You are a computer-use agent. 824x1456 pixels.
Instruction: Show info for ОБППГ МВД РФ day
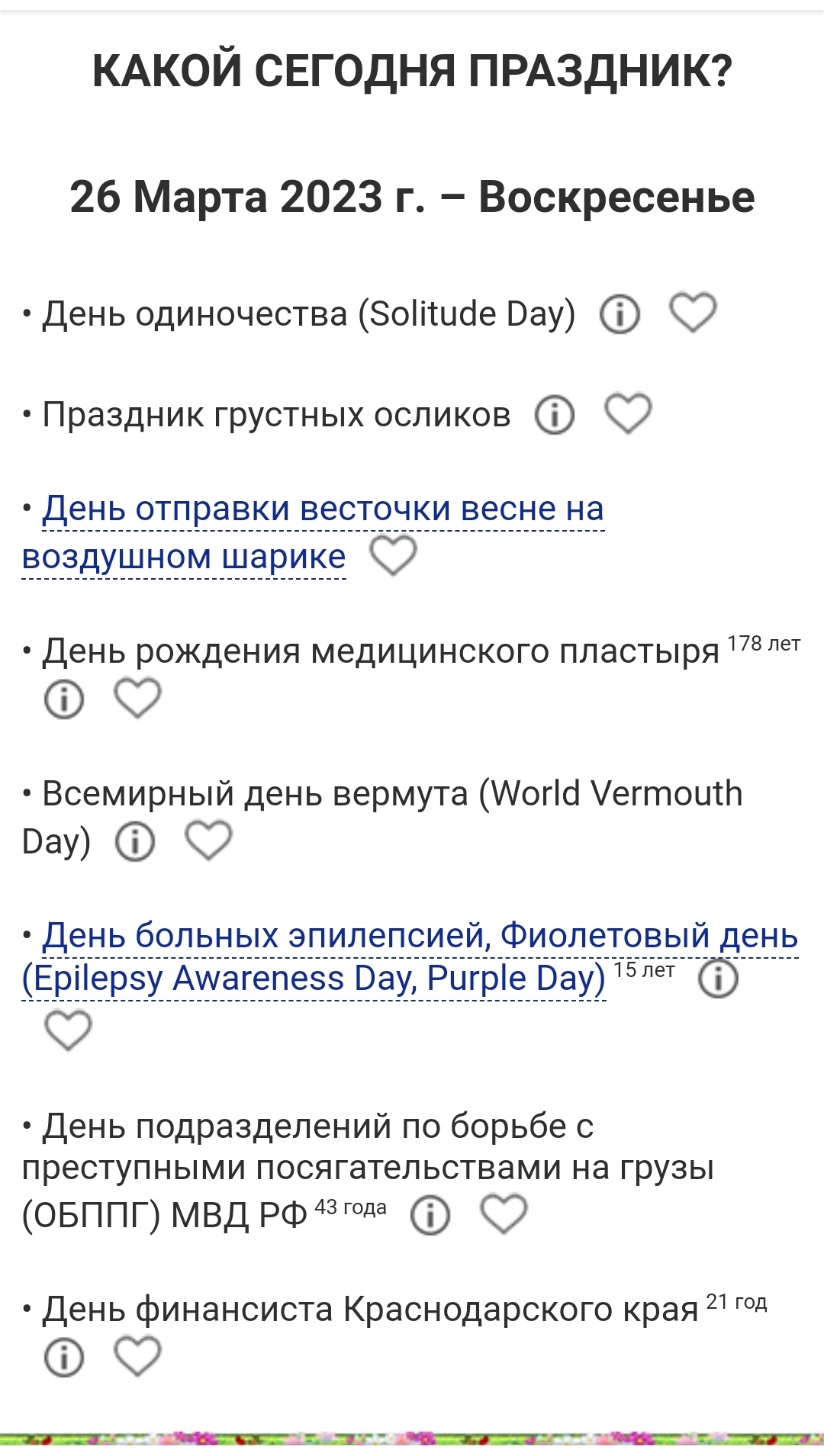(430, 1215)
